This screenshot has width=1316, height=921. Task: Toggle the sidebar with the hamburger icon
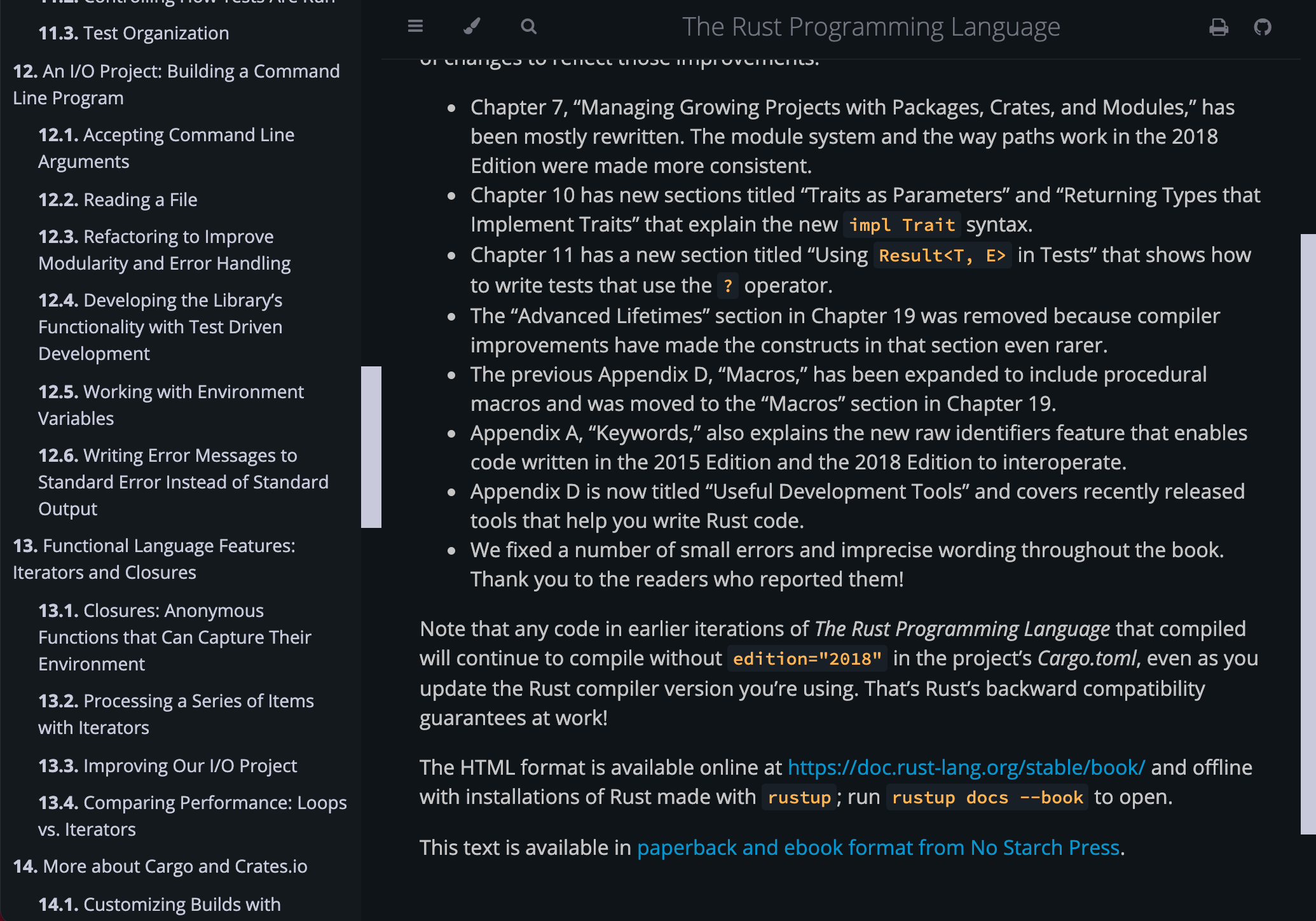click(415, 26)
